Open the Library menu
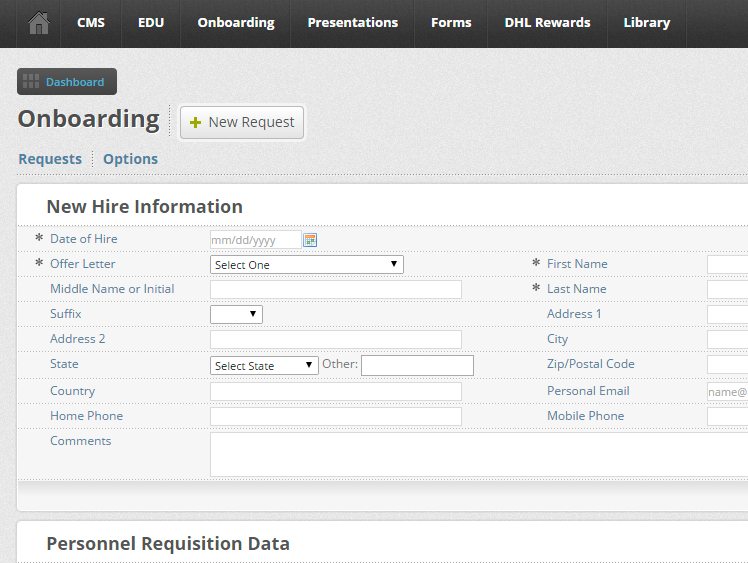Viewport: 748px width, 563px height. (x=646, y=23)
